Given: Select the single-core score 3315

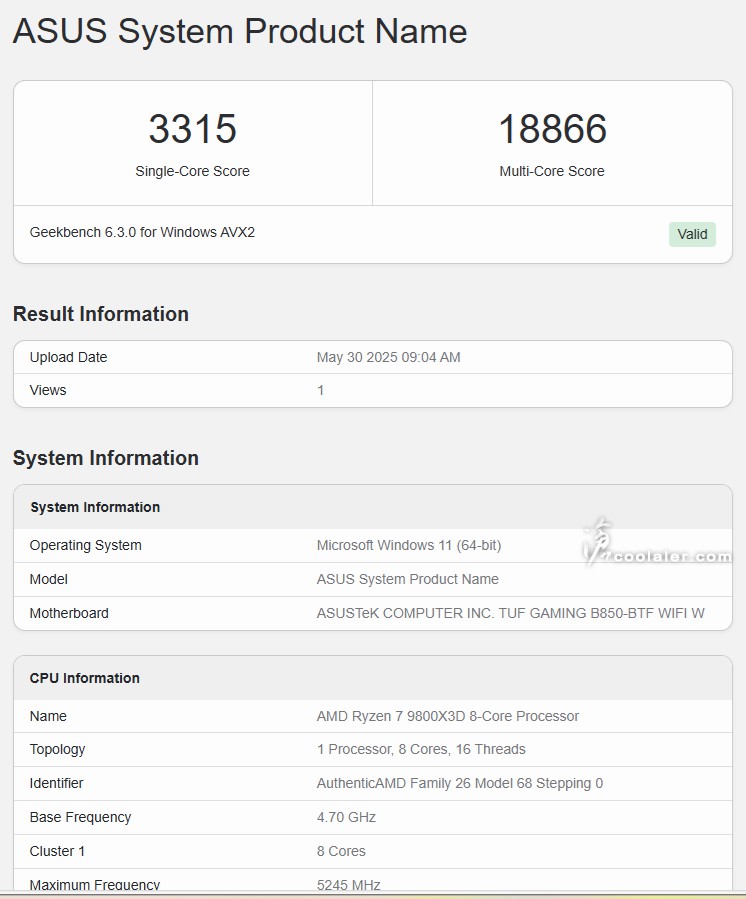Looking at the screenshot, I should point(193,128).
